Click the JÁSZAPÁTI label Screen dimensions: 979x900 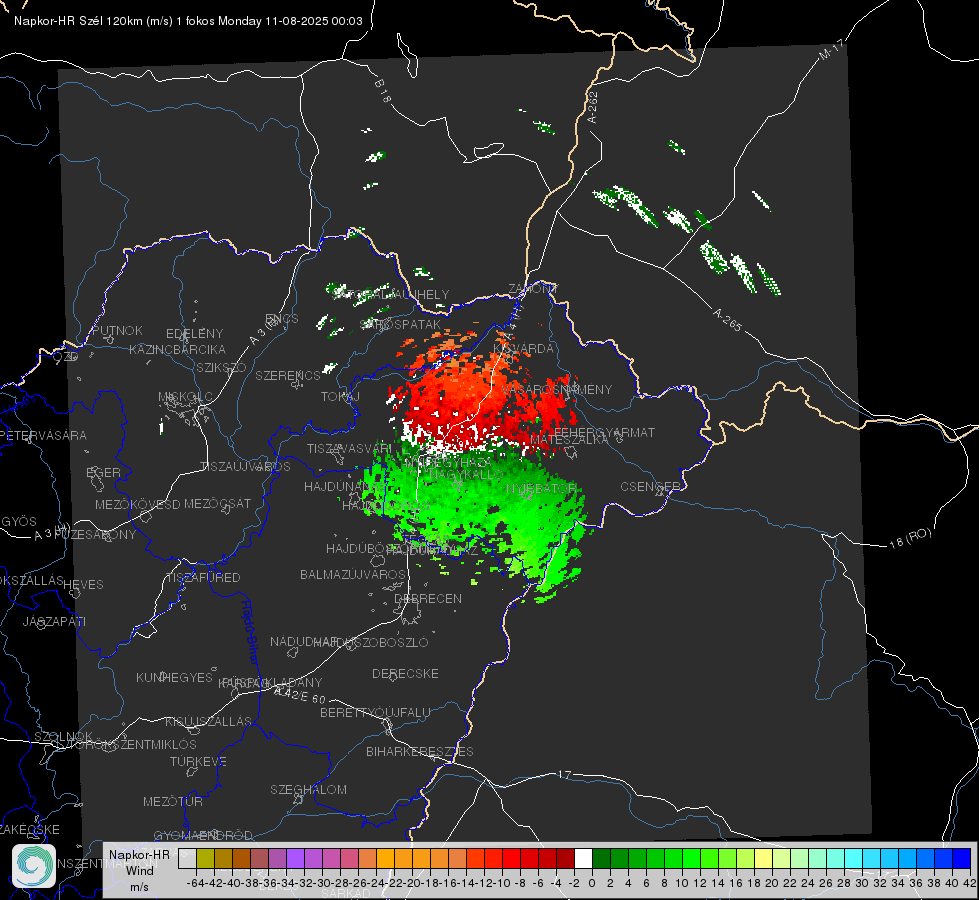pos(54,621)
